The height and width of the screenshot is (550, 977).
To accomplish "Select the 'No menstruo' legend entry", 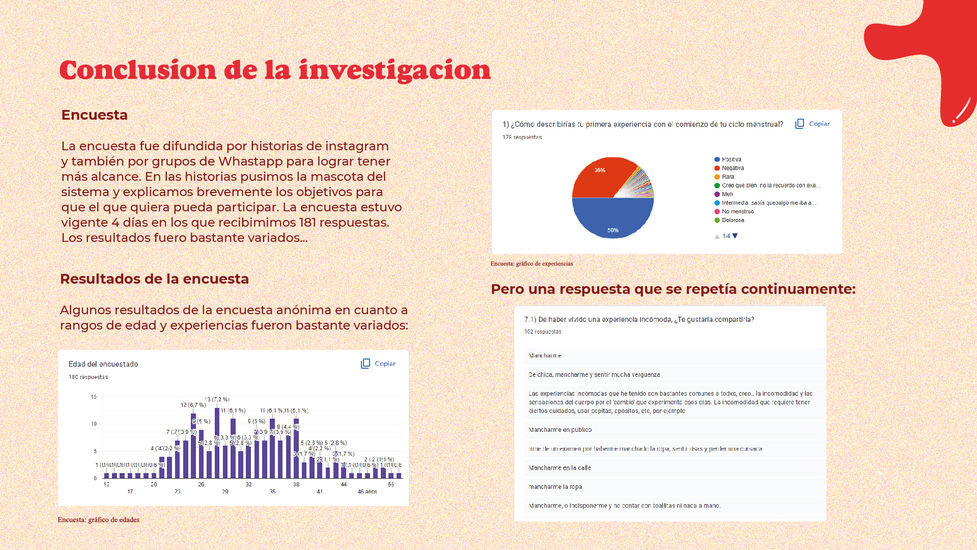I will [734, 212].
